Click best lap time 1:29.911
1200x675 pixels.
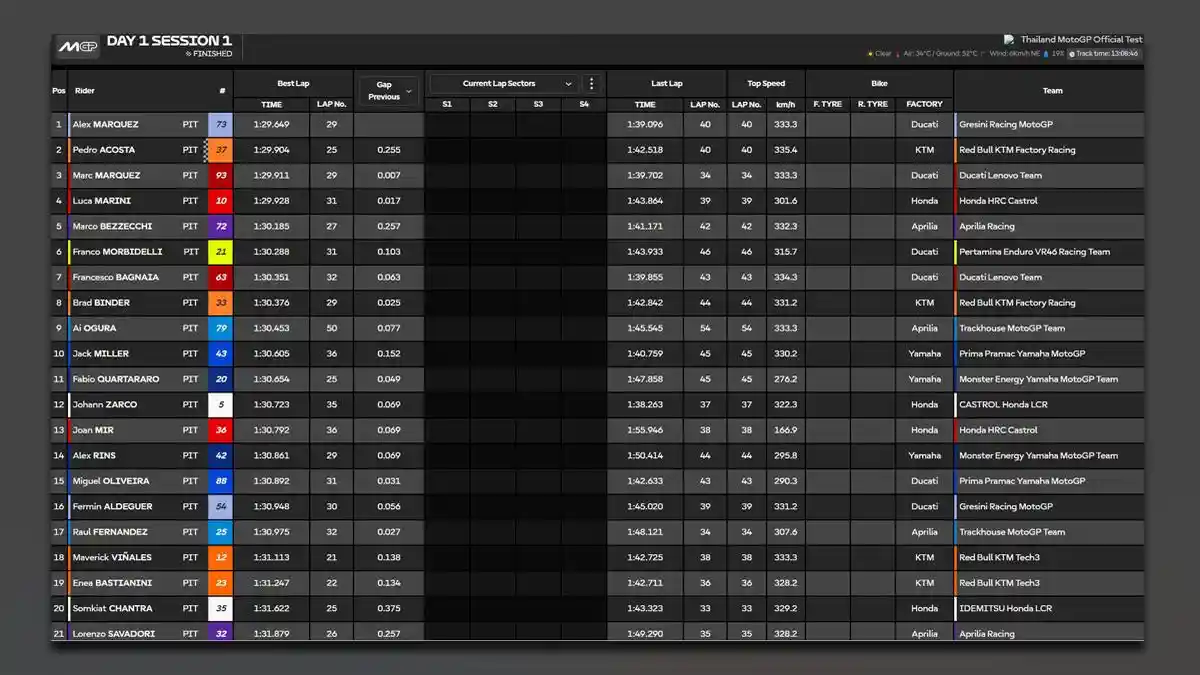(271, 176)
